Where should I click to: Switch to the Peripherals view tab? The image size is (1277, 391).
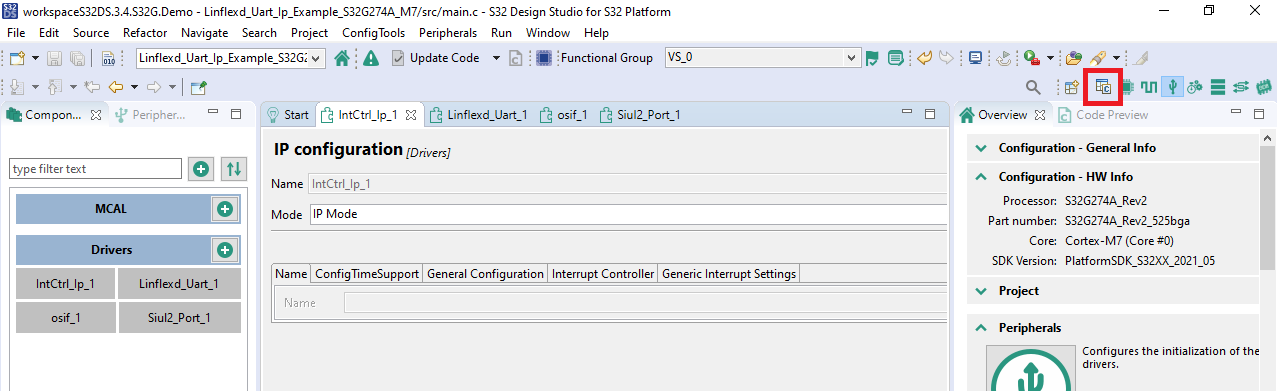[x=150, y=115]
